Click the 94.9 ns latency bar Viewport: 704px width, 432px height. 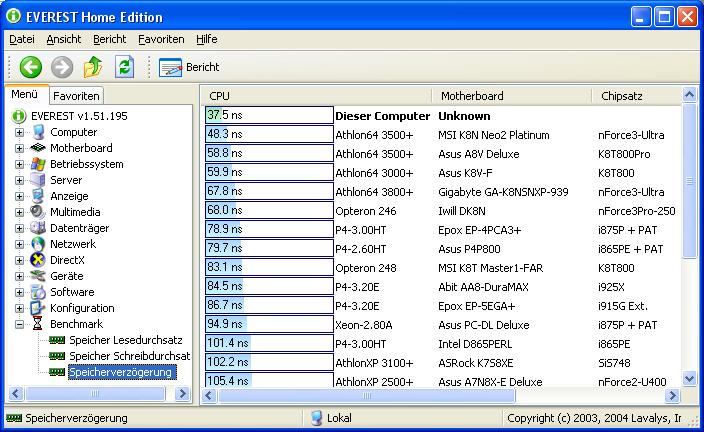tap(269, 324)
